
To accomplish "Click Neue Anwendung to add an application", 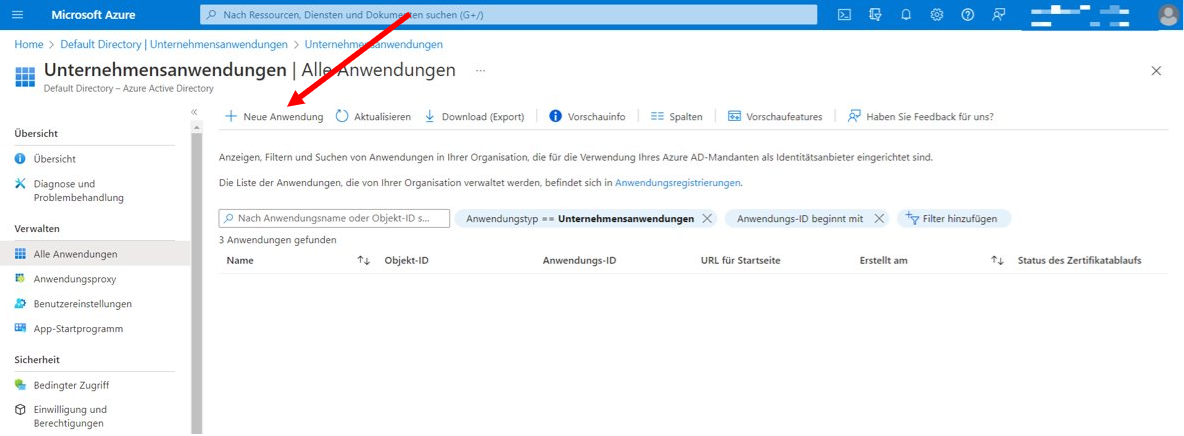I will (x=274, y=116).
